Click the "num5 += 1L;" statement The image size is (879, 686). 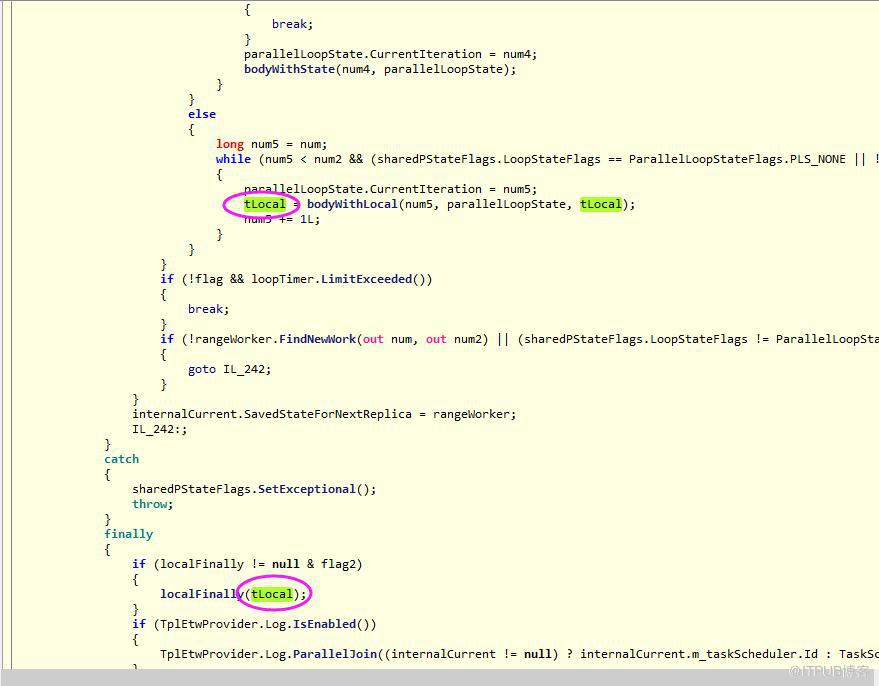(x=282, y=219)
